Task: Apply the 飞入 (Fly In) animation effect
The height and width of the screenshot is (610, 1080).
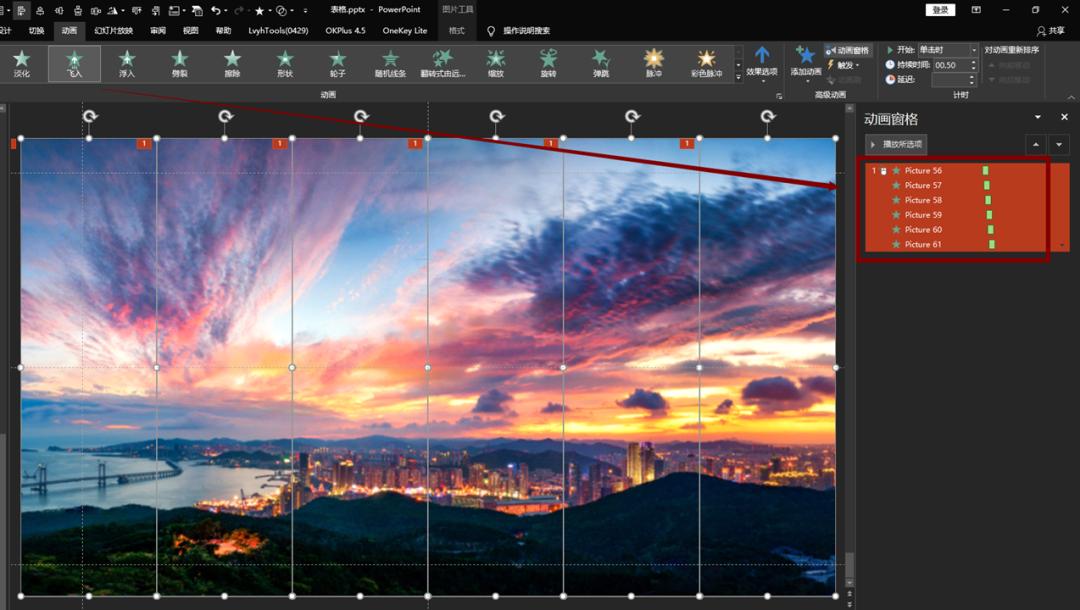Action: point(74,63)
